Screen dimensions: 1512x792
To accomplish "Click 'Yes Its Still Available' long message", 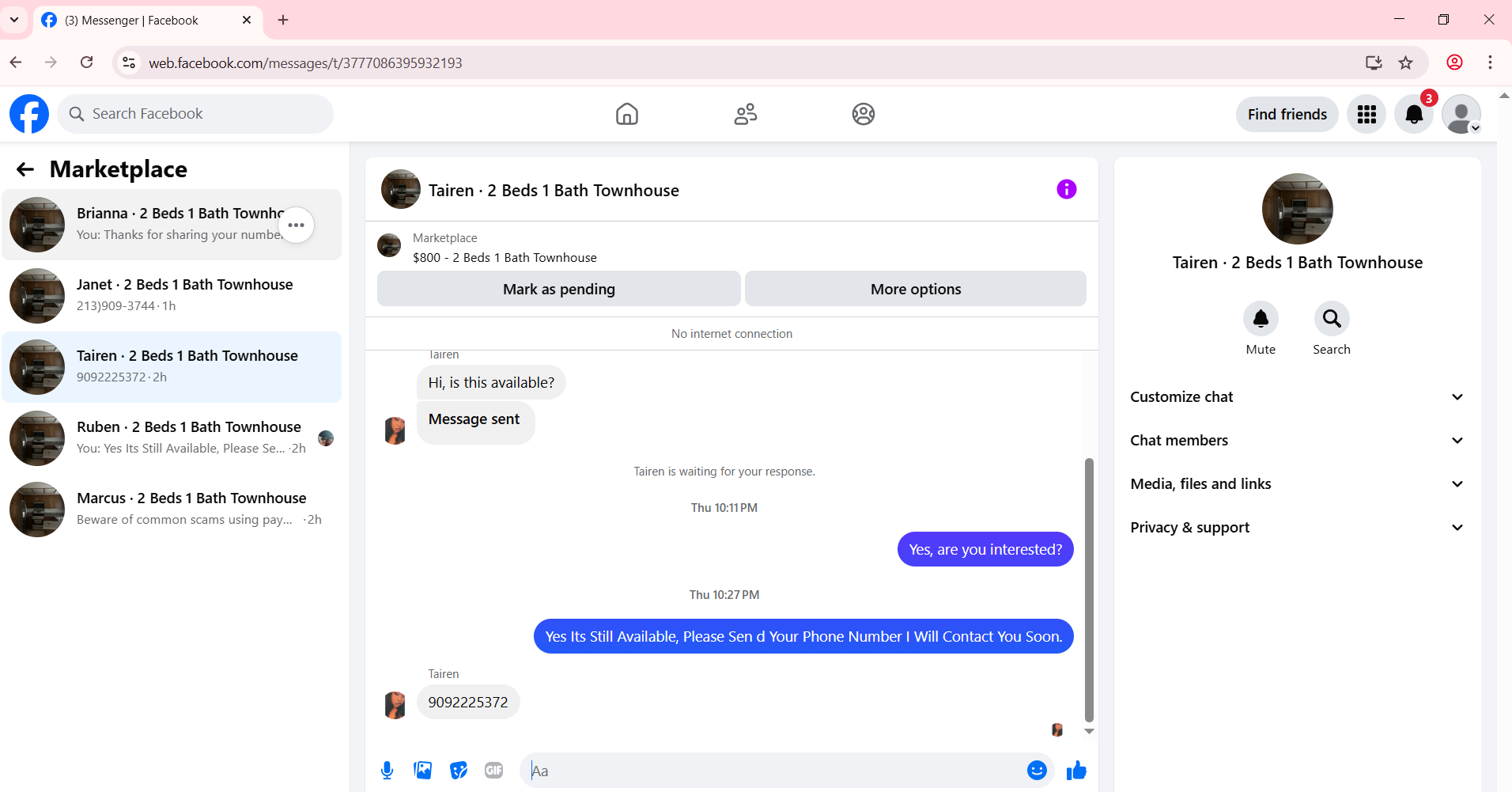I will tap(803, 636).
